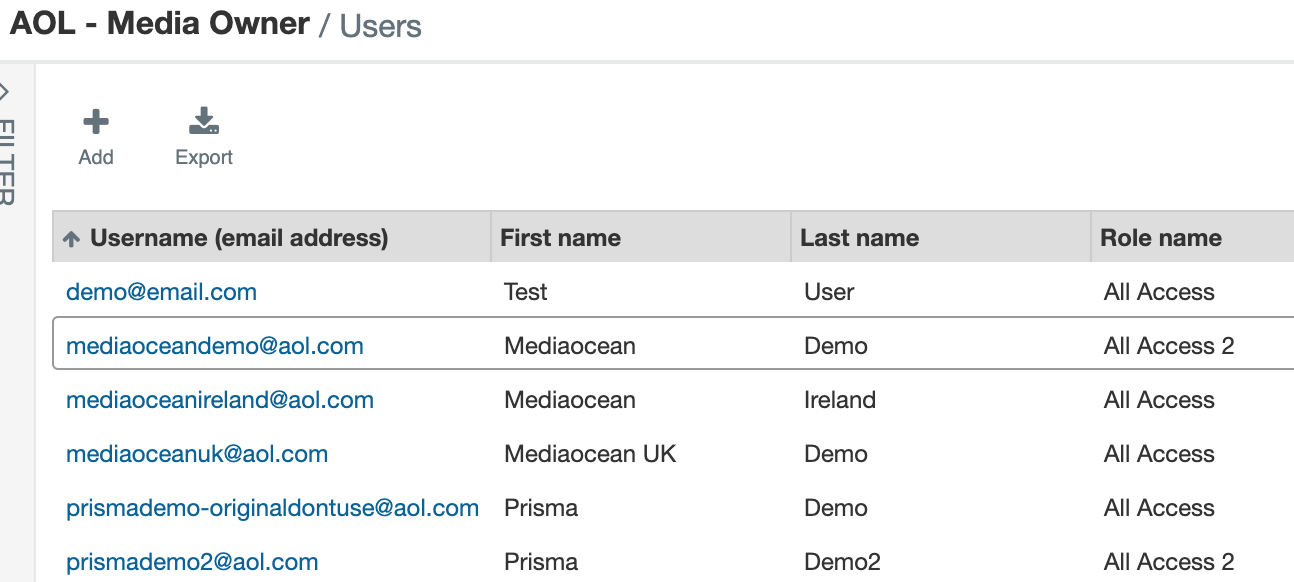This screenshot has width=1294, height=582.
Task: Select last name cell "Ireland"
Action: (840, 400)
